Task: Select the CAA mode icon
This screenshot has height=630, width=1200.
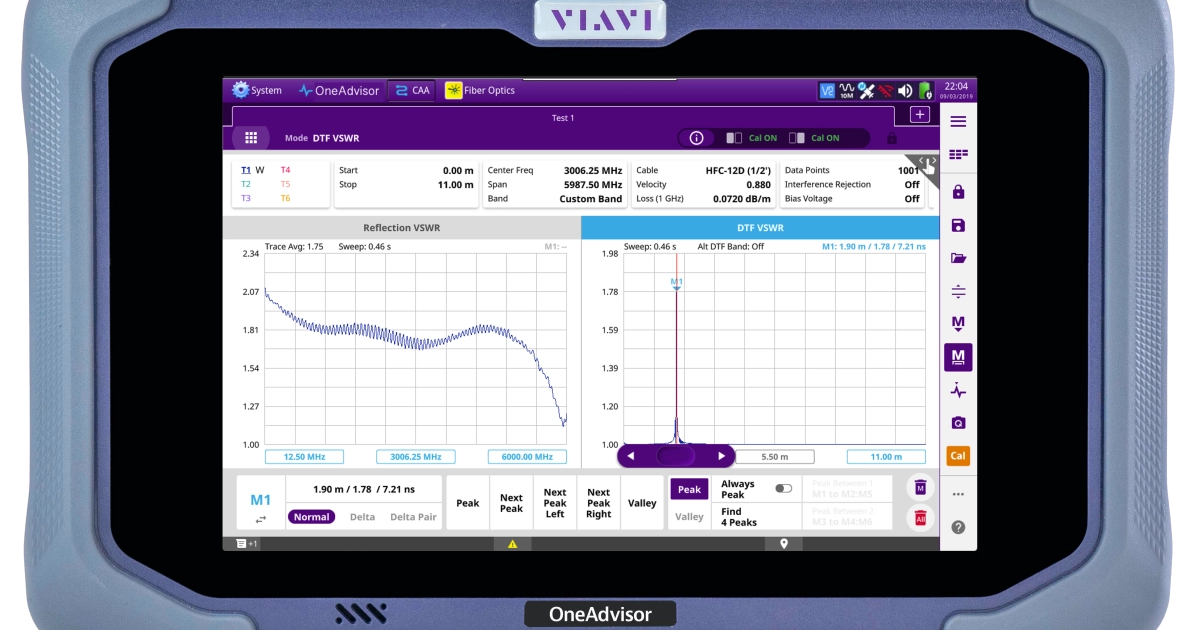Action: pyautogui.click(x=410, y=90)
